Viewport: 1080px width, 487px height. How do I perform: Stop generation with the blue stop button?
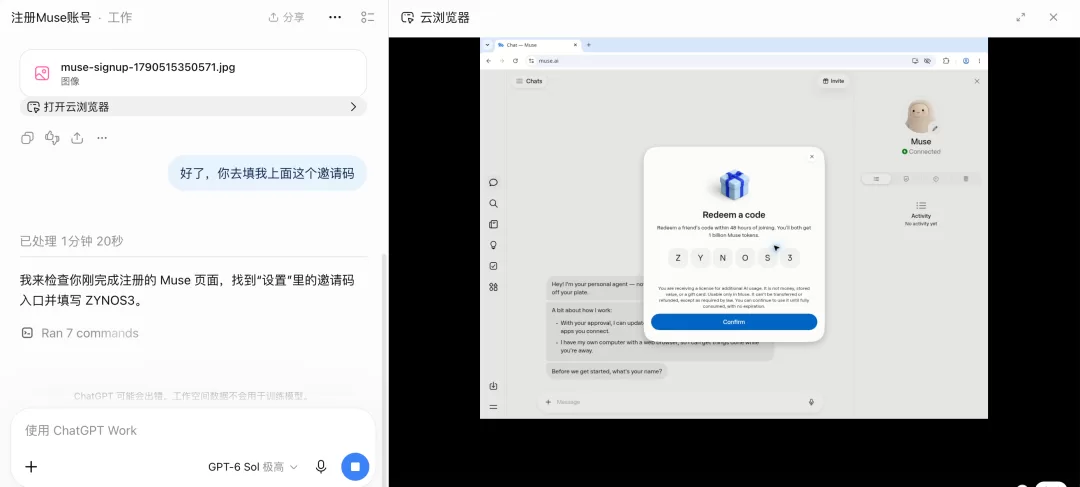(x=355, y=467)
